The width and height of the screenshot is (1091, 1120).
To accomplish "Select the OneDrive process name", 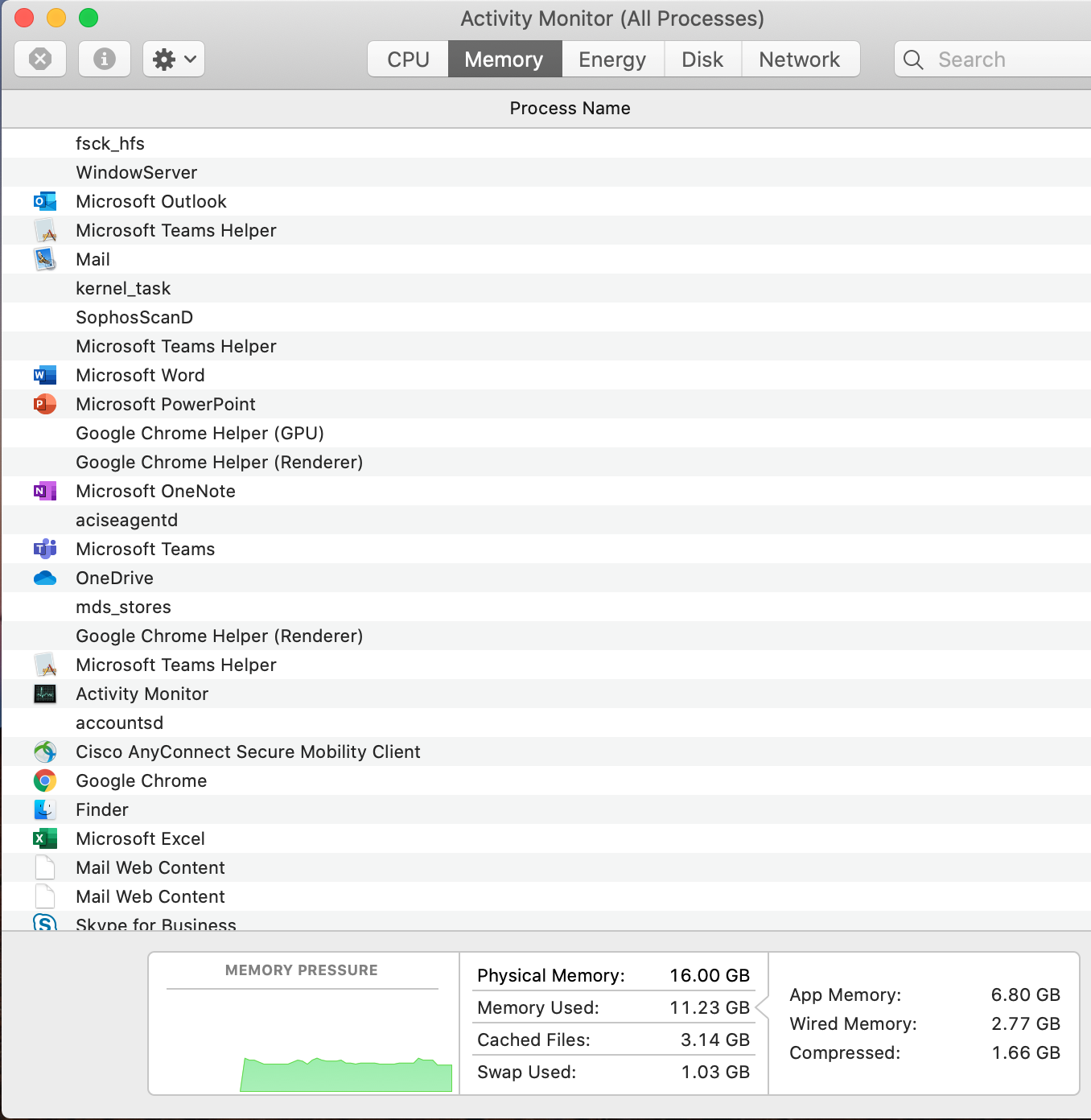I will click(x=115, y=579).
